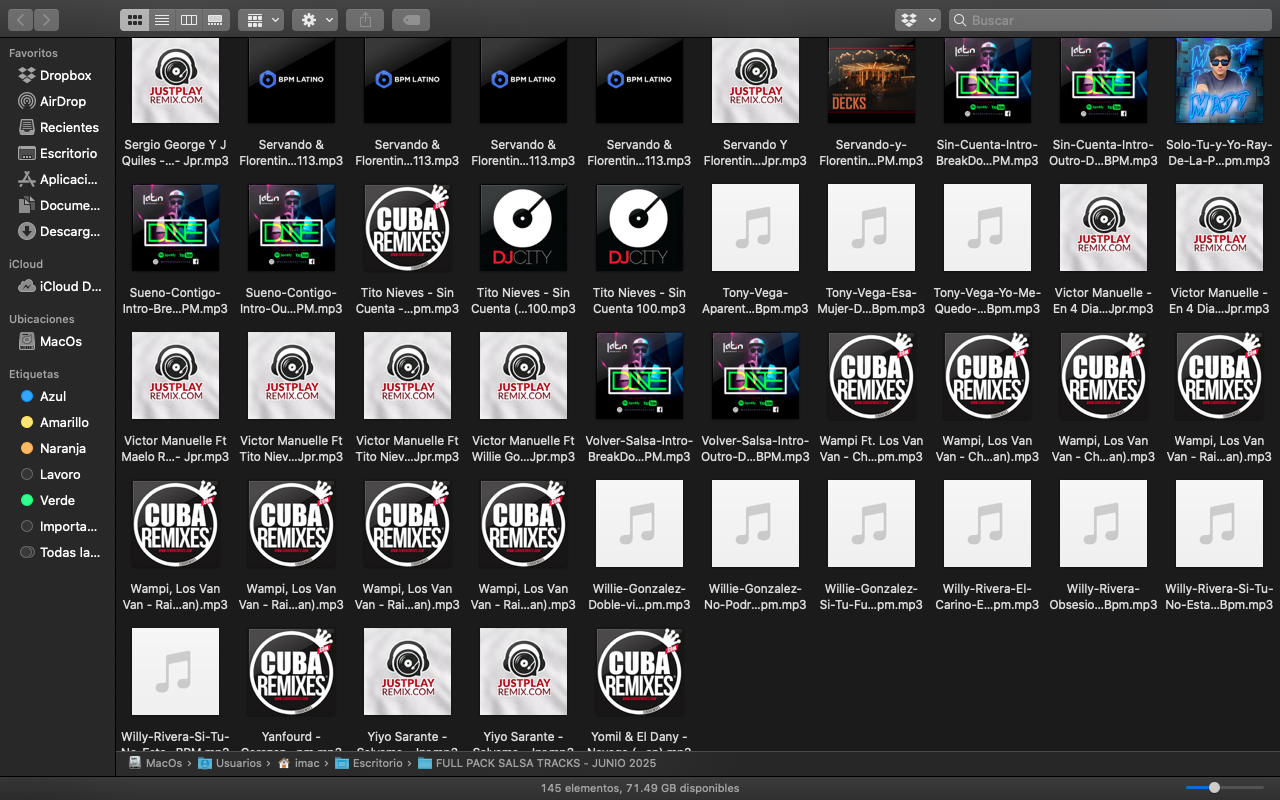Switch to gallery view mode
Image resolution: width=1280 pixels, height=800 pixels.
[x=215, y=20]
